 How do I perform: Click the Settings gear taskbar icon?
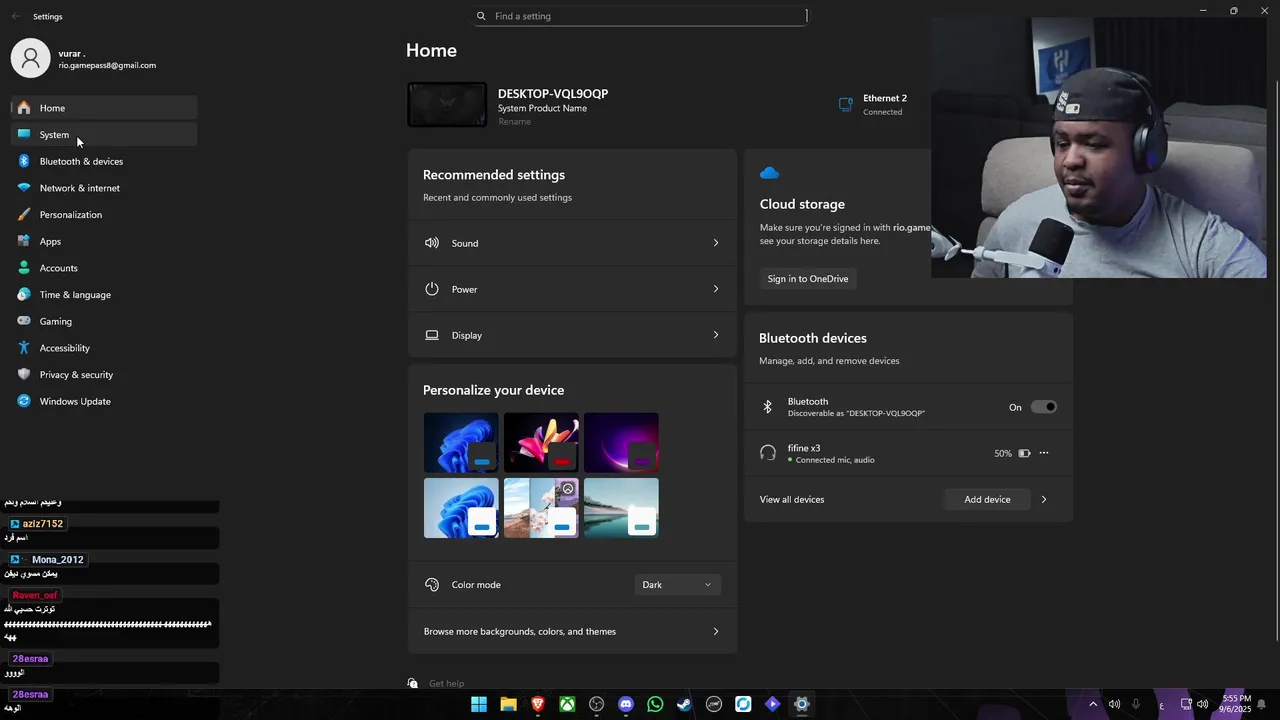pyautogui.click(x=801, y=704)
